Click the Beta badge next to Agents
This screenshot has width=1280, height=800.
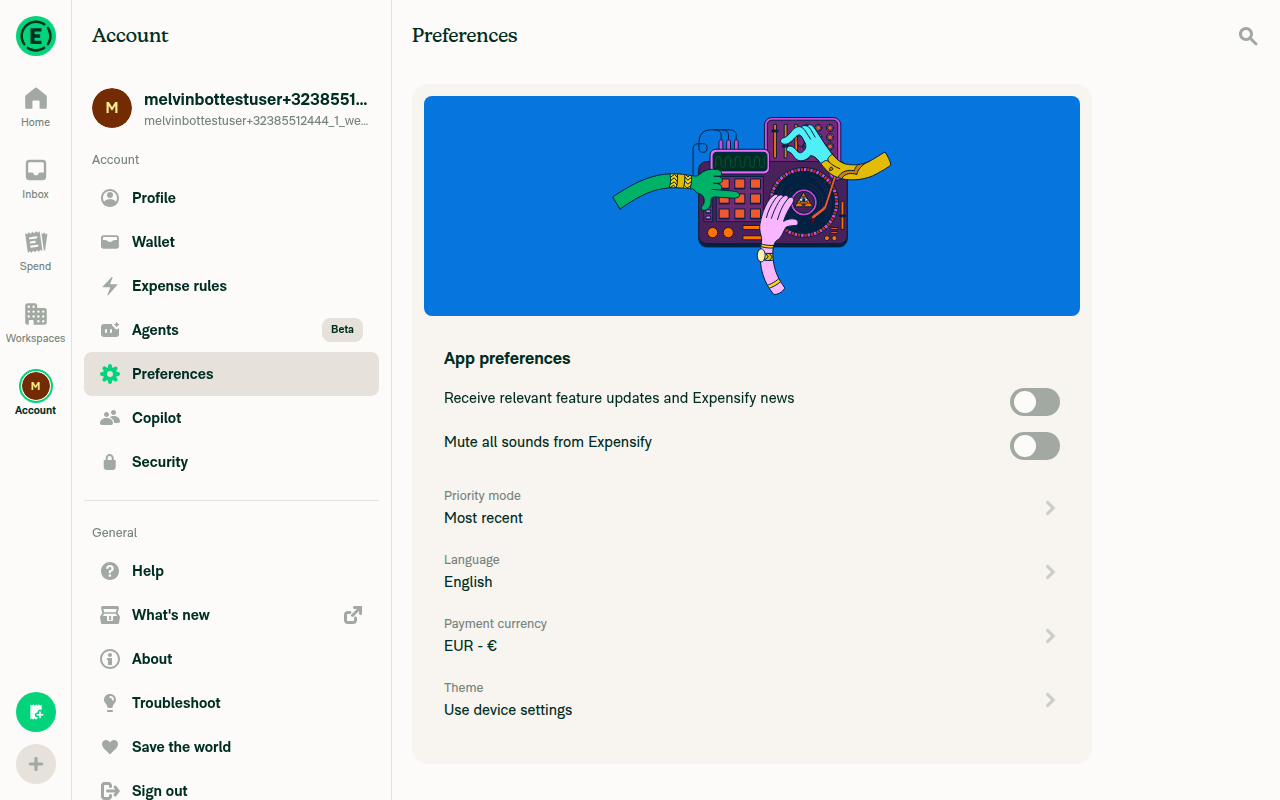[342, 330]
